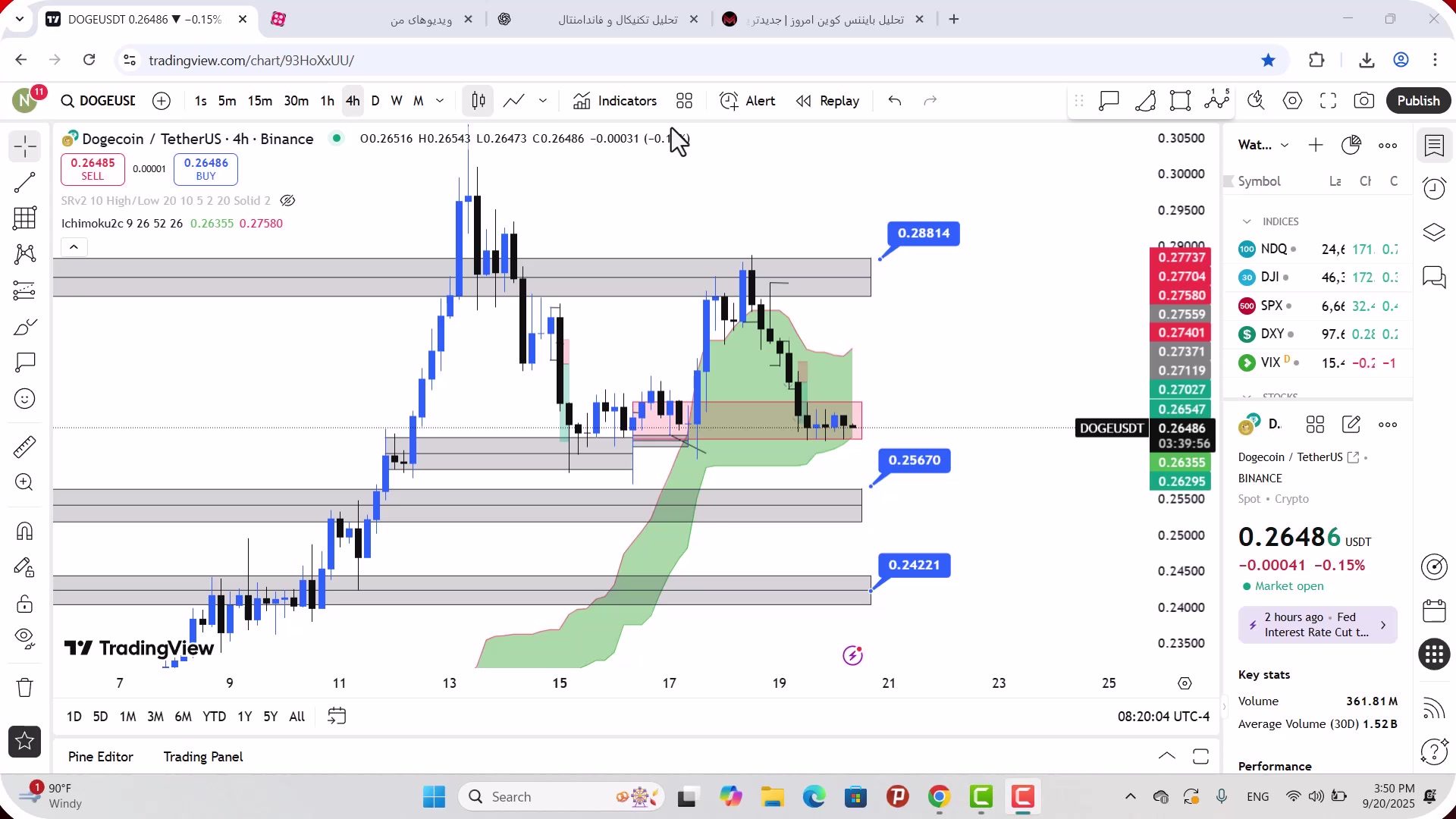The width and height of the screenshot is (1456, 819).
Task: Open indicator templates grid
Action: point(685,101)
